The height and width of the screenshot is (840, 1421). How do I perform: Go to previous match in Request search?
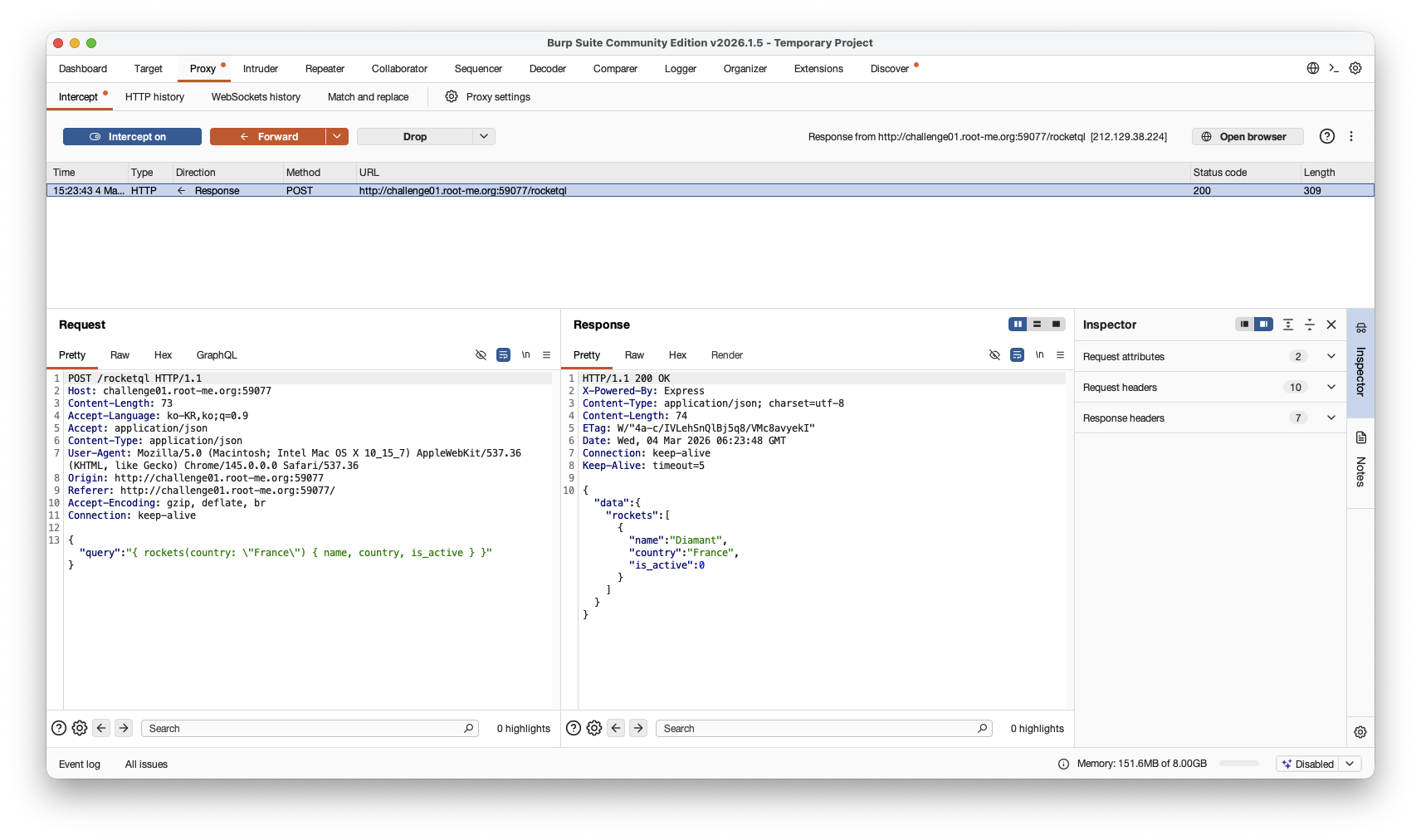coord(101,728)
